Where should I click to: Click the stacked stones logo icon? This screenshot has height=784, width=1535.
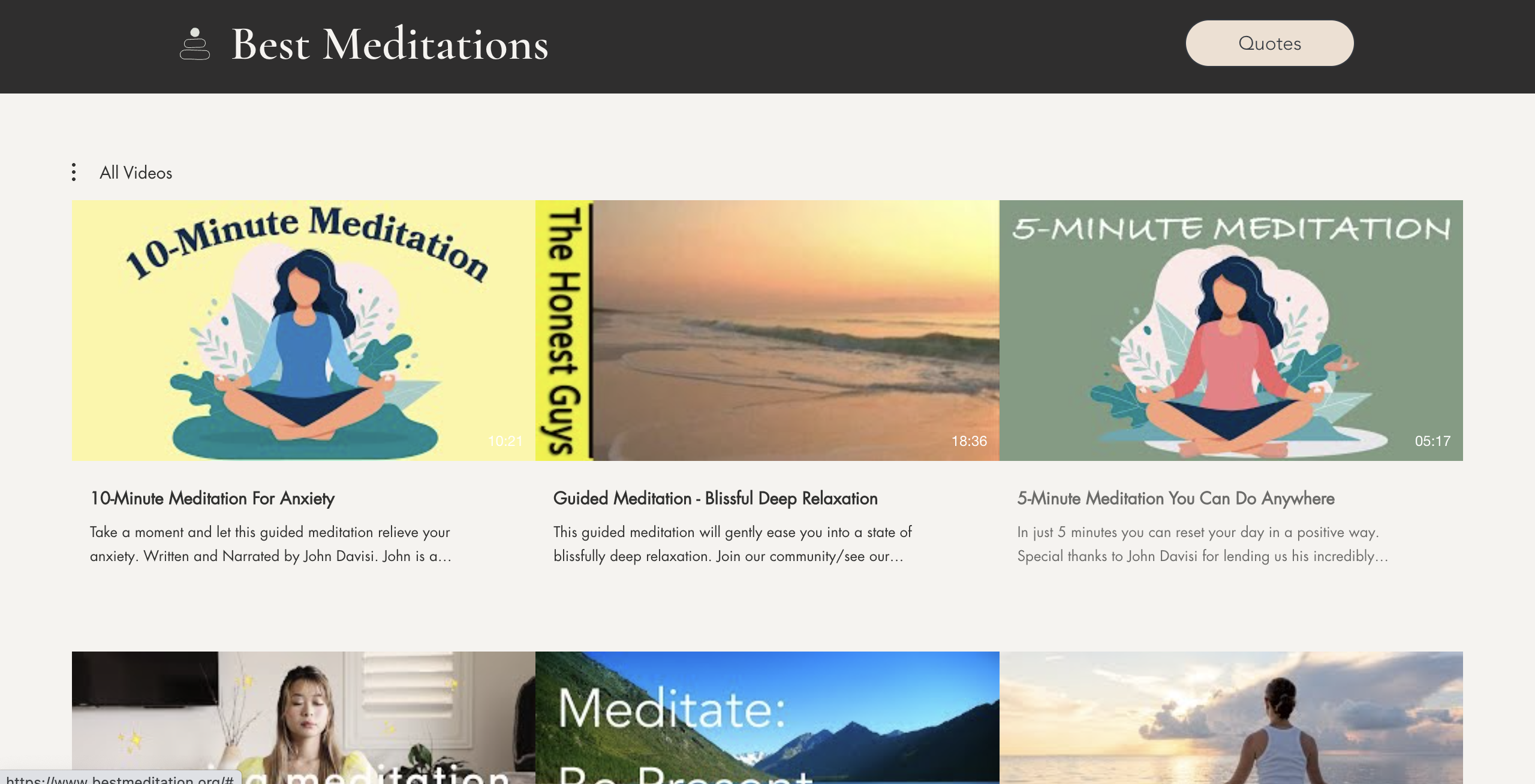(x=195, y=44)
